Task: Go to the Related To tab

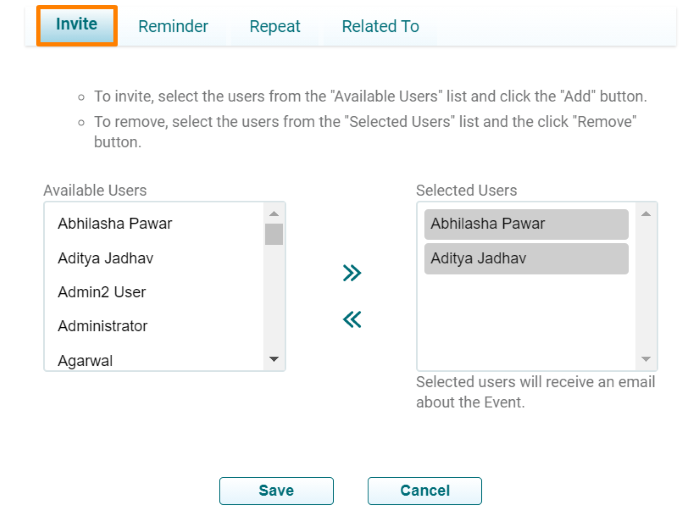Action: point(380,27)
